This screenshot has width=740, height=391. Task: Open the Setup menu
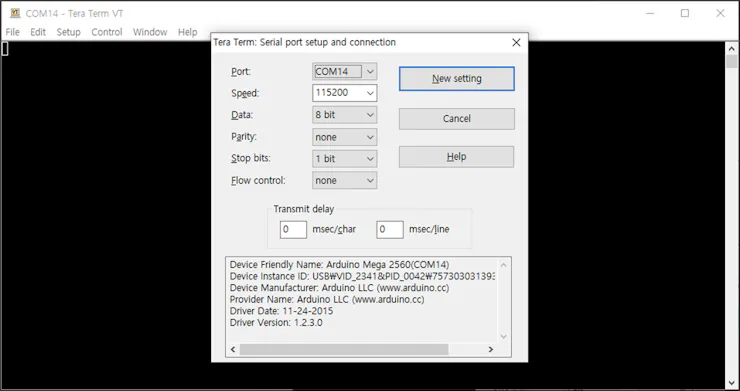68,32
